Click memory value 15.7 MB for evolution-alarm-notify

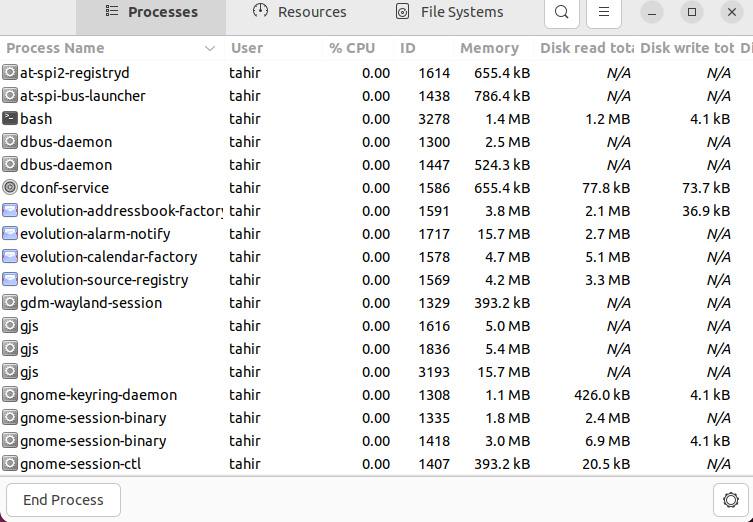pos(504,234)
